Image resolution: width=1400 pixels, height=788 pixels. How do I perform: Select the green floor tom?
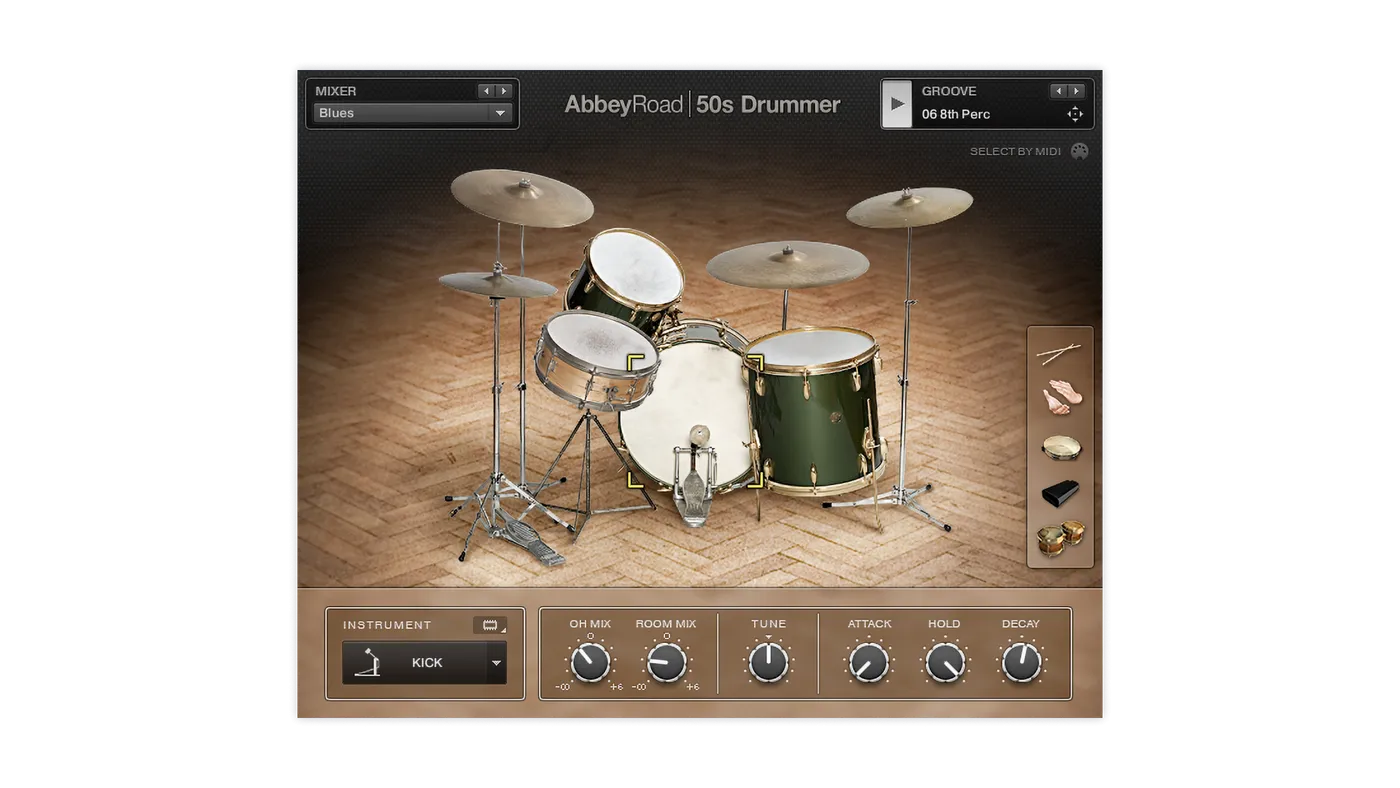click(815, 410)
